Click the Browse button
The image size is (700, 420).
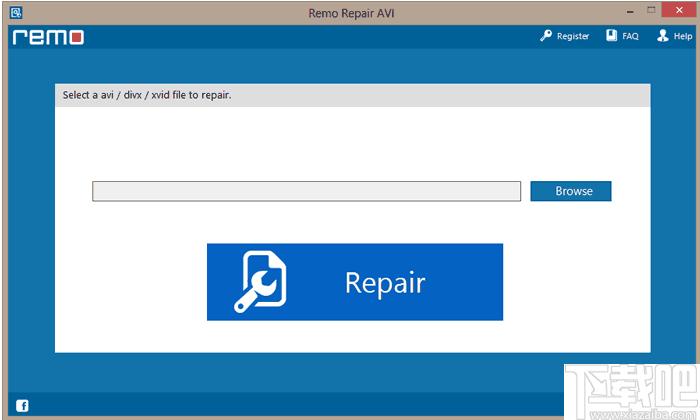tap(571, 191)
